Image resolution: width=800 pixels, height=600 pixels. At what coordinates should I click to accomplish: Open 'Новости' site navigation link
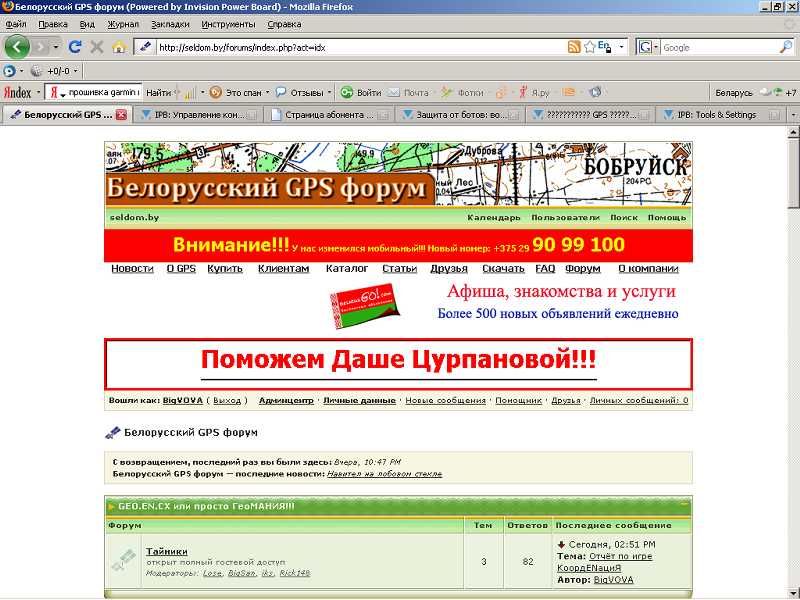[132, 268]
